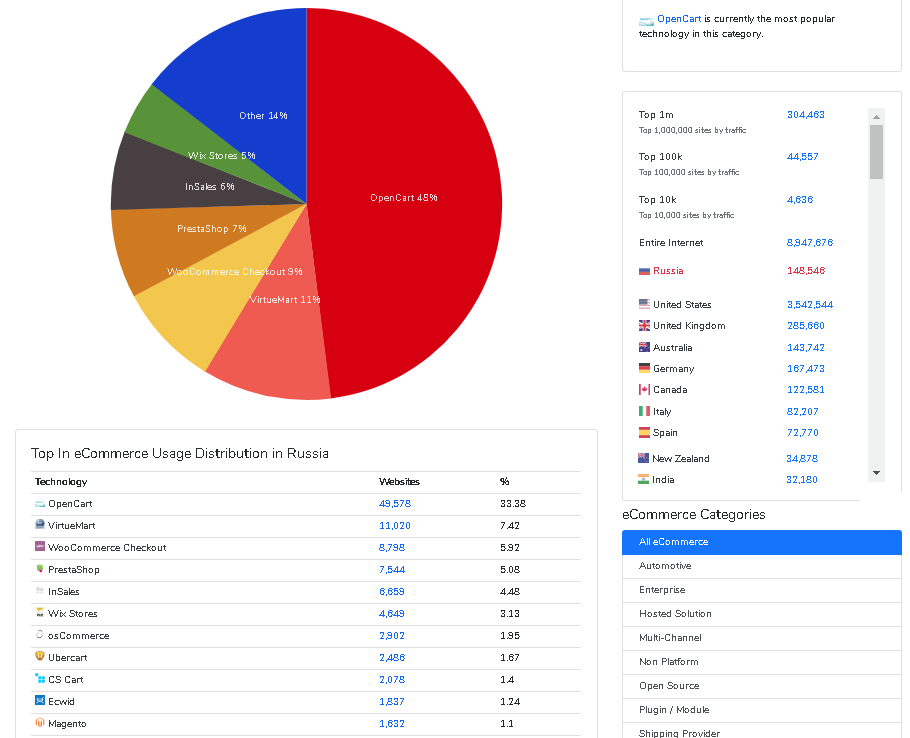Click the Russia country name link
This screenshot has height=738, width=910.
pos(668,270)
